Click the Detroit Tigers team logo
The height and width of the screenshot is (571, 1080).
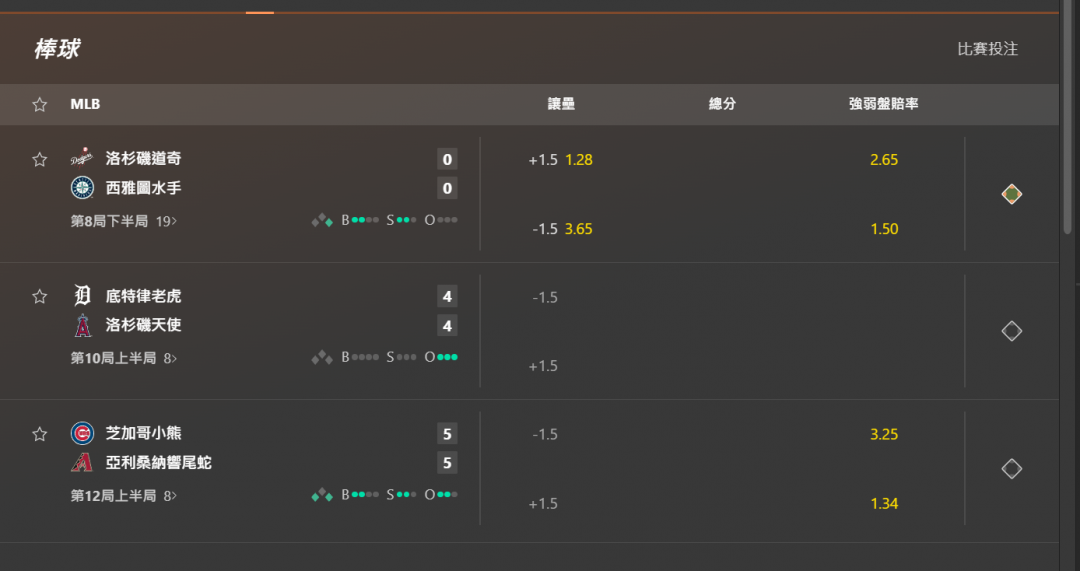82,296
